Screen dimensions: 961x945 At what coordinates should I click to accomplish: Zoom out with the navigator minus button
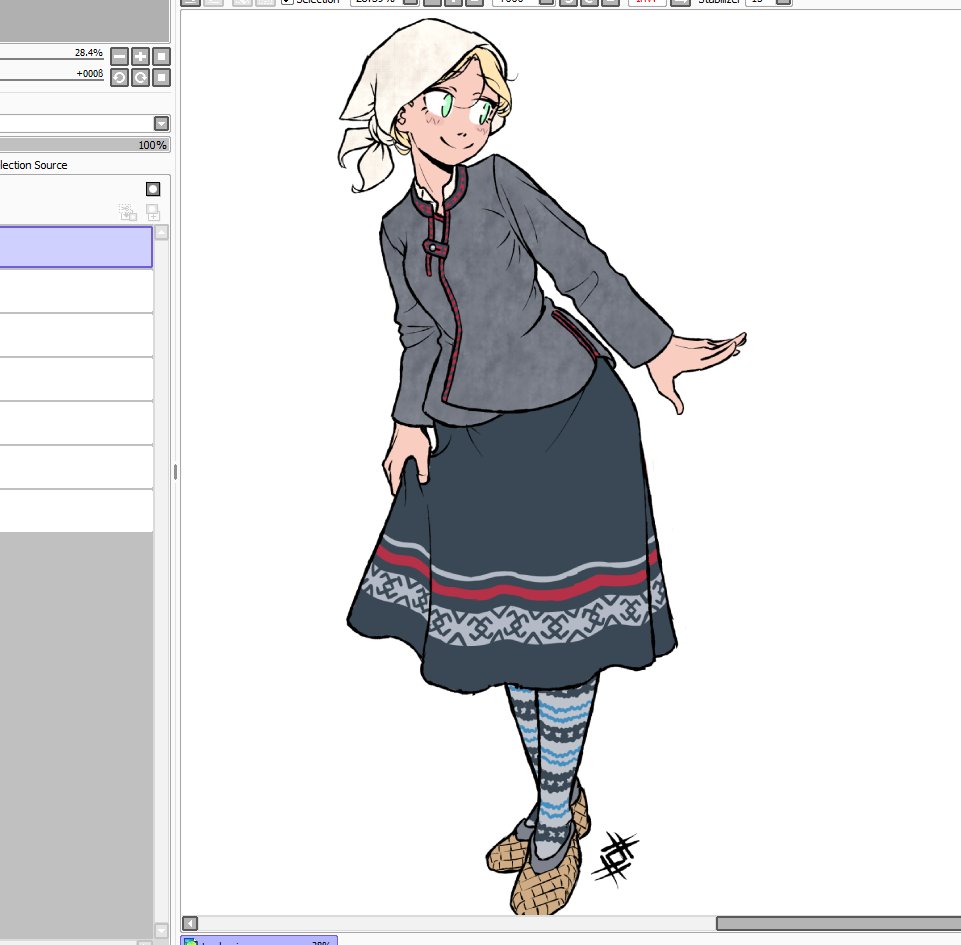point(120,56)
